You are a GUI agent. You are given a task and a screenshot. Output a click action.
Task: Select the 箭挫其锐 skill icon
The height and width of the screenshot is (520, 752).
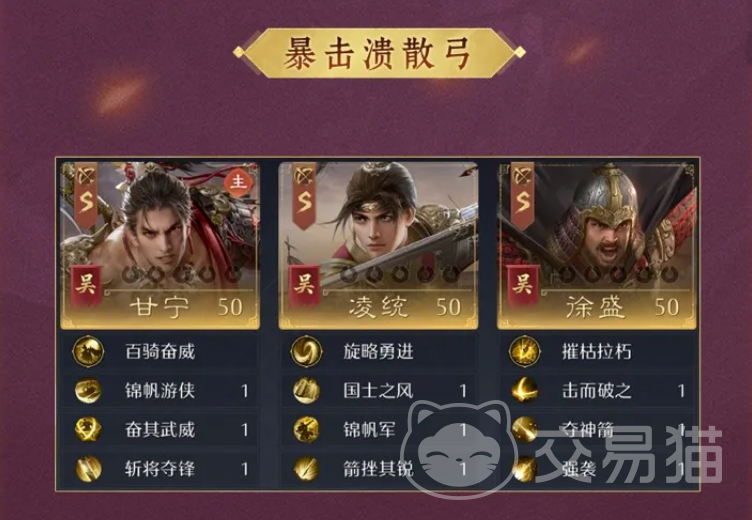tap(306, 469)
